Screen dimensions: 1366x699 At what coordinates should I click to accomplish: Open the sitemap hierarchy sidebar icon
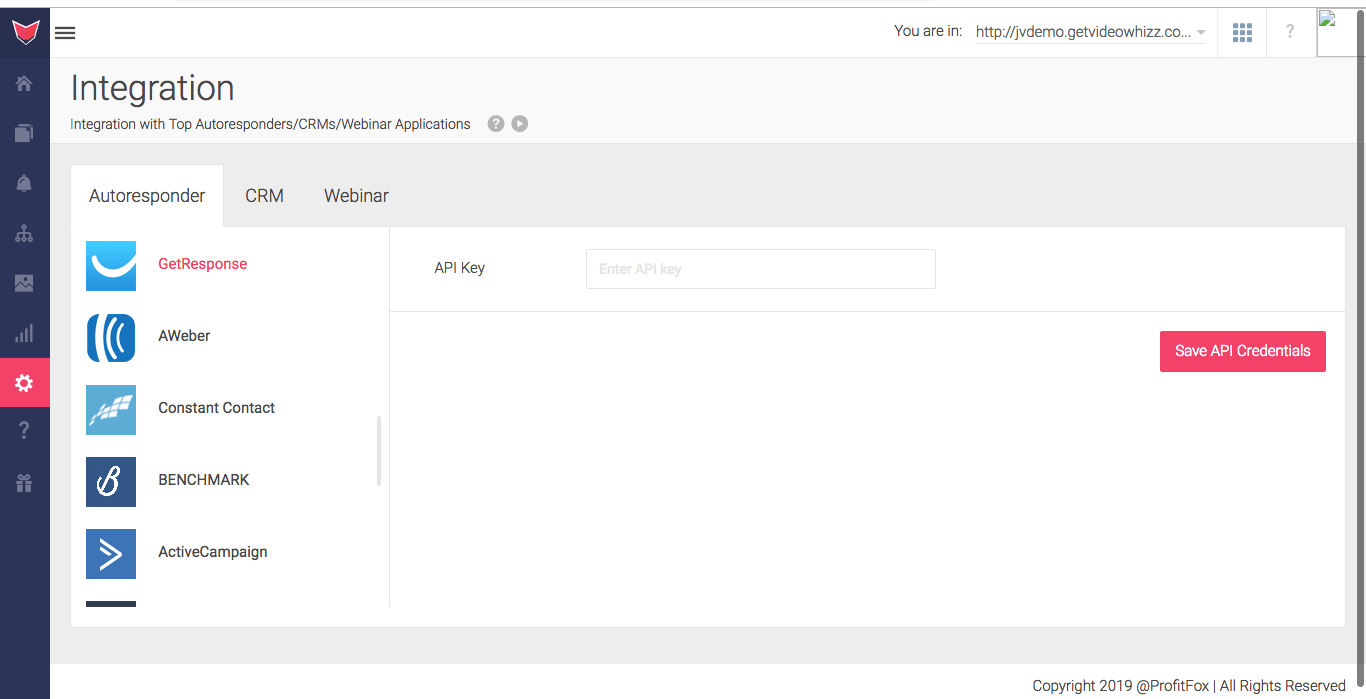click(24, 233)
